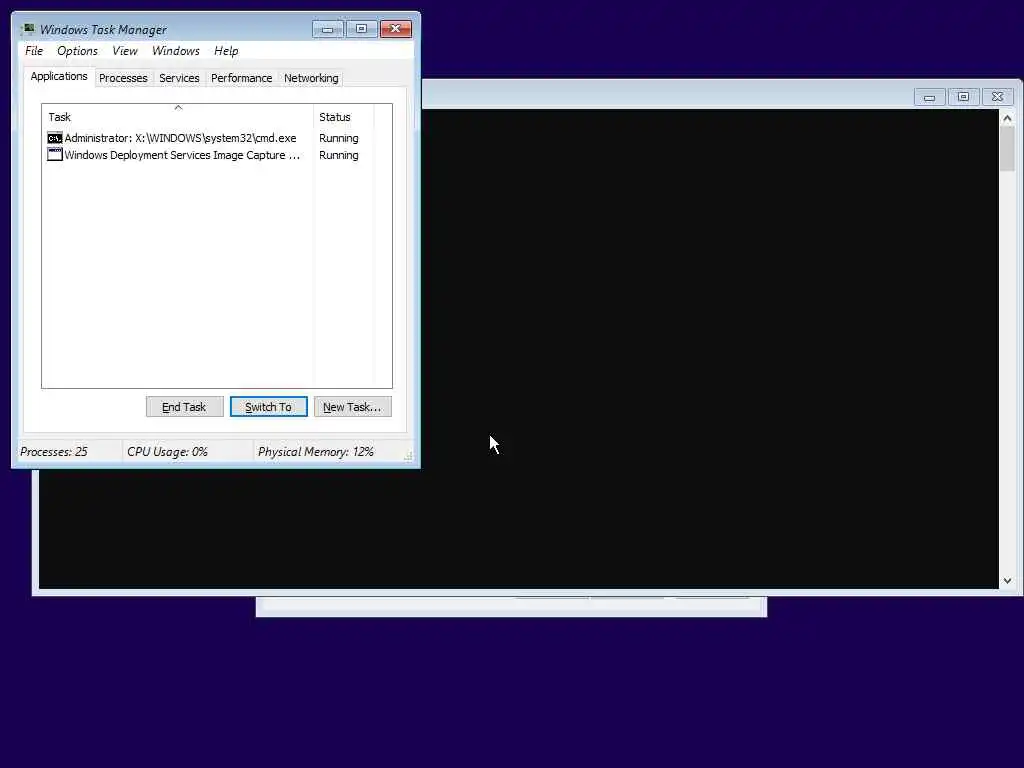
Task: Click the console scrollbar up arrow
Action: pos(1007,118)
